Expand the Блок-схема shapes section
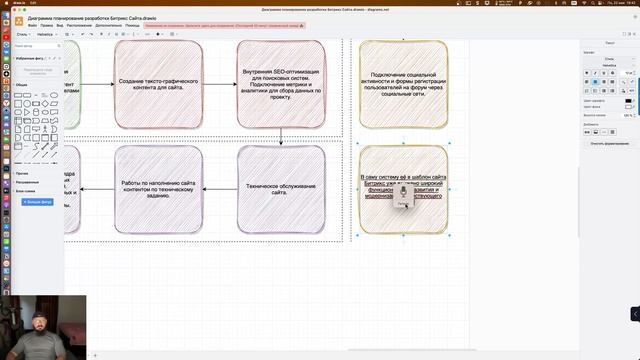This screenshot has width=640, height=360. coord(24,191)
